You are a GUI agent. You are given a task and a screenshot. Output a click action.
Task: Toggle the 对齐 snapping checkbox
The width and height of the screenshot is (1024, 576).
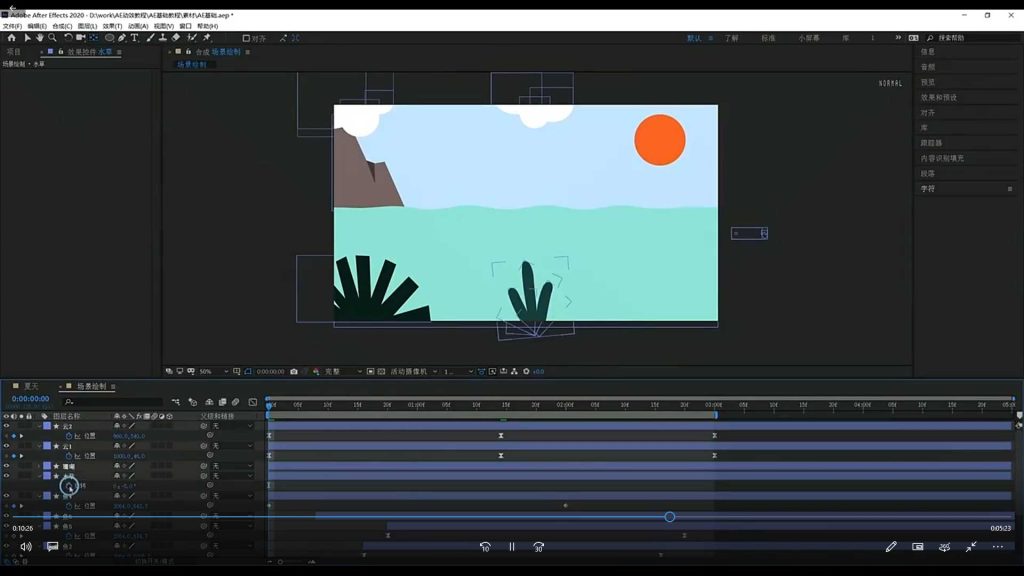coord(247,38)
